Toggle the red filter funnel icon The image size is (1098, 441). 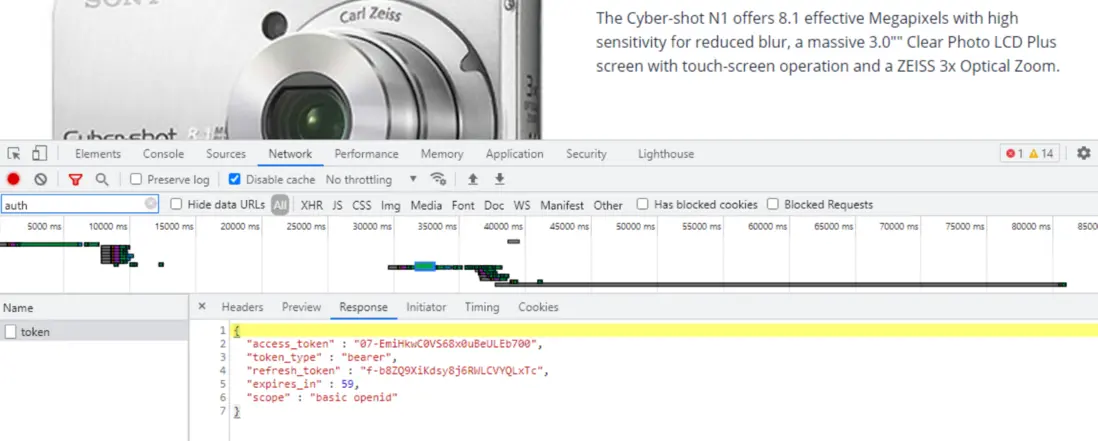[x=76, y=180]
